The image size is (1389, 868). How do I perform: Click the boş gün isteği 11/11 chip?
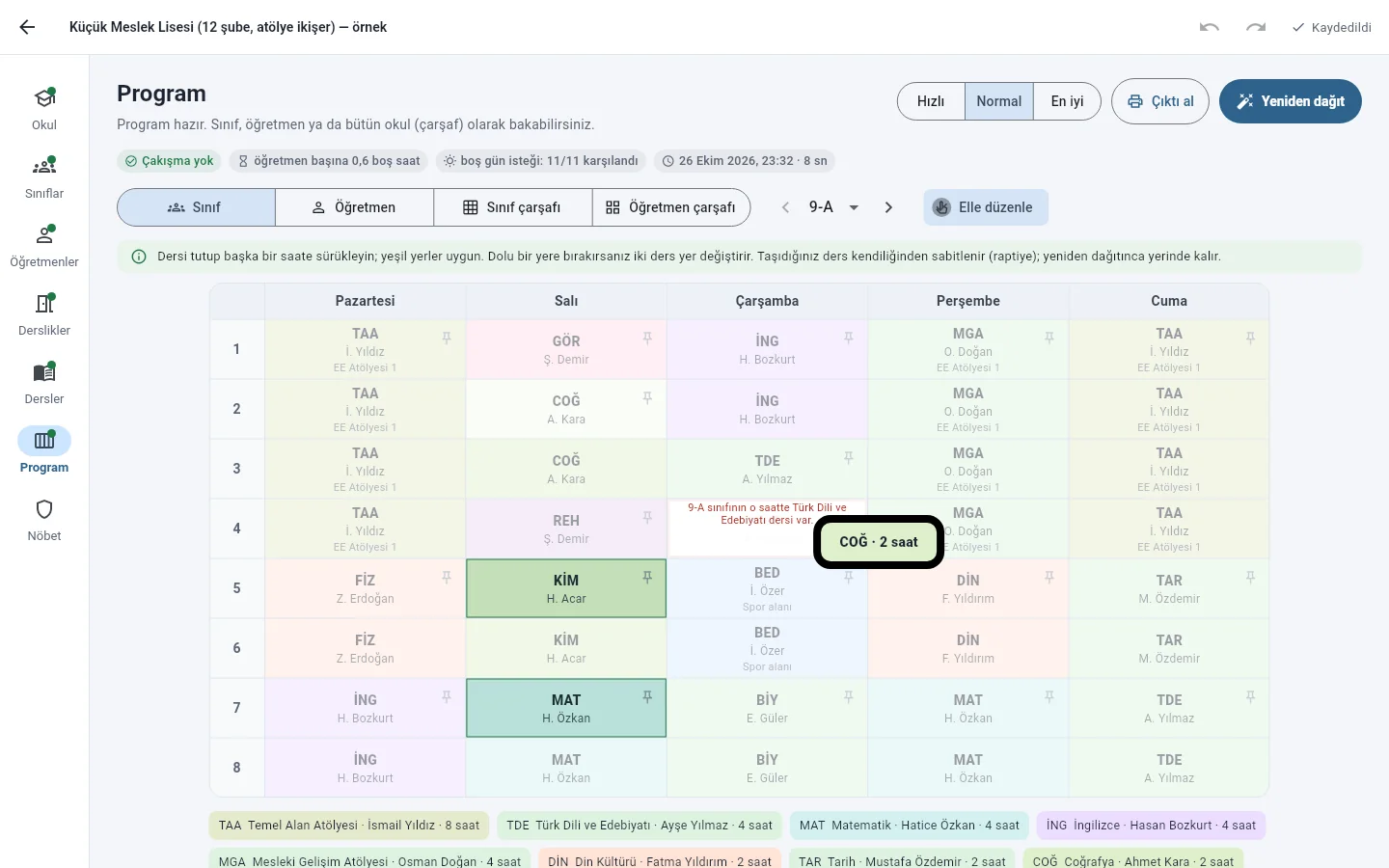click(541, 161)
